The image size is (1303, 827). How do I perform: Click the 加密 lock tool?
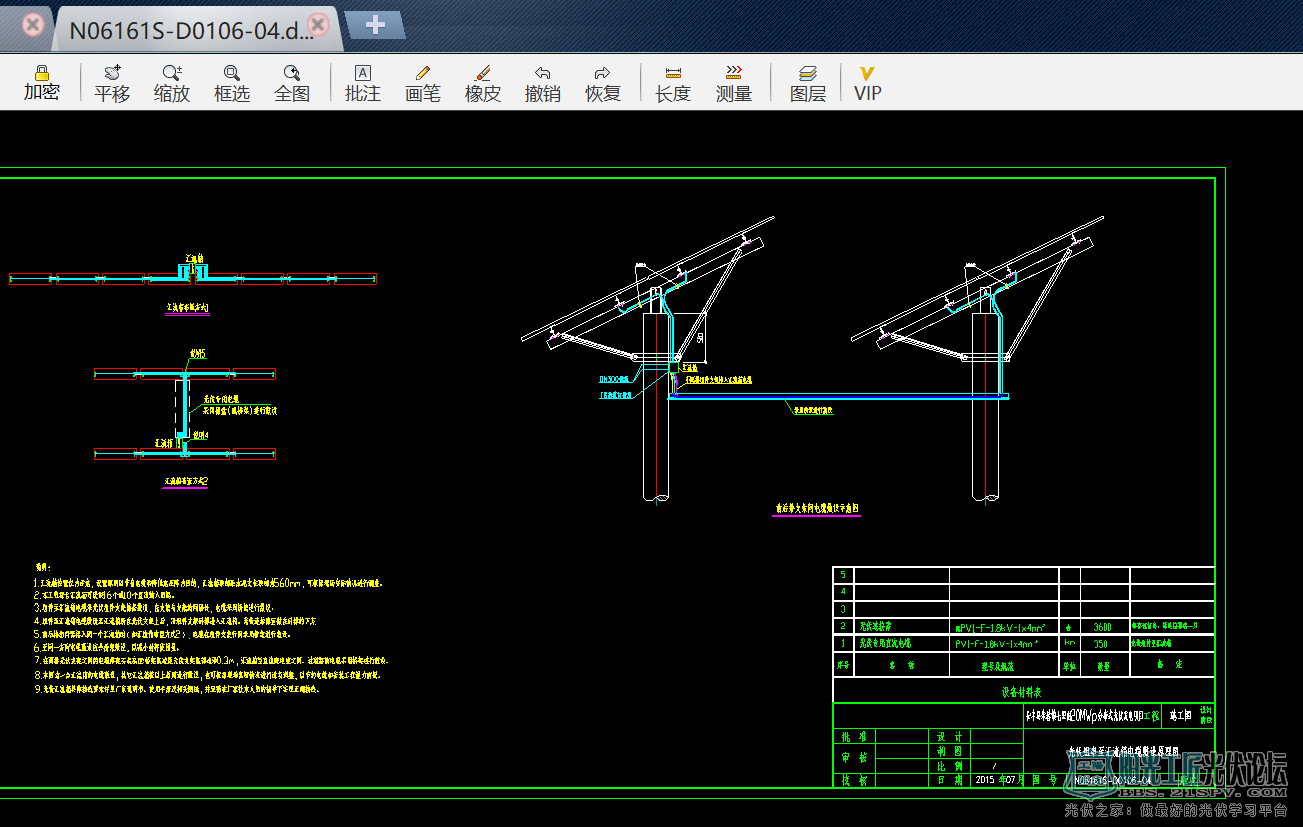(41, 84)
